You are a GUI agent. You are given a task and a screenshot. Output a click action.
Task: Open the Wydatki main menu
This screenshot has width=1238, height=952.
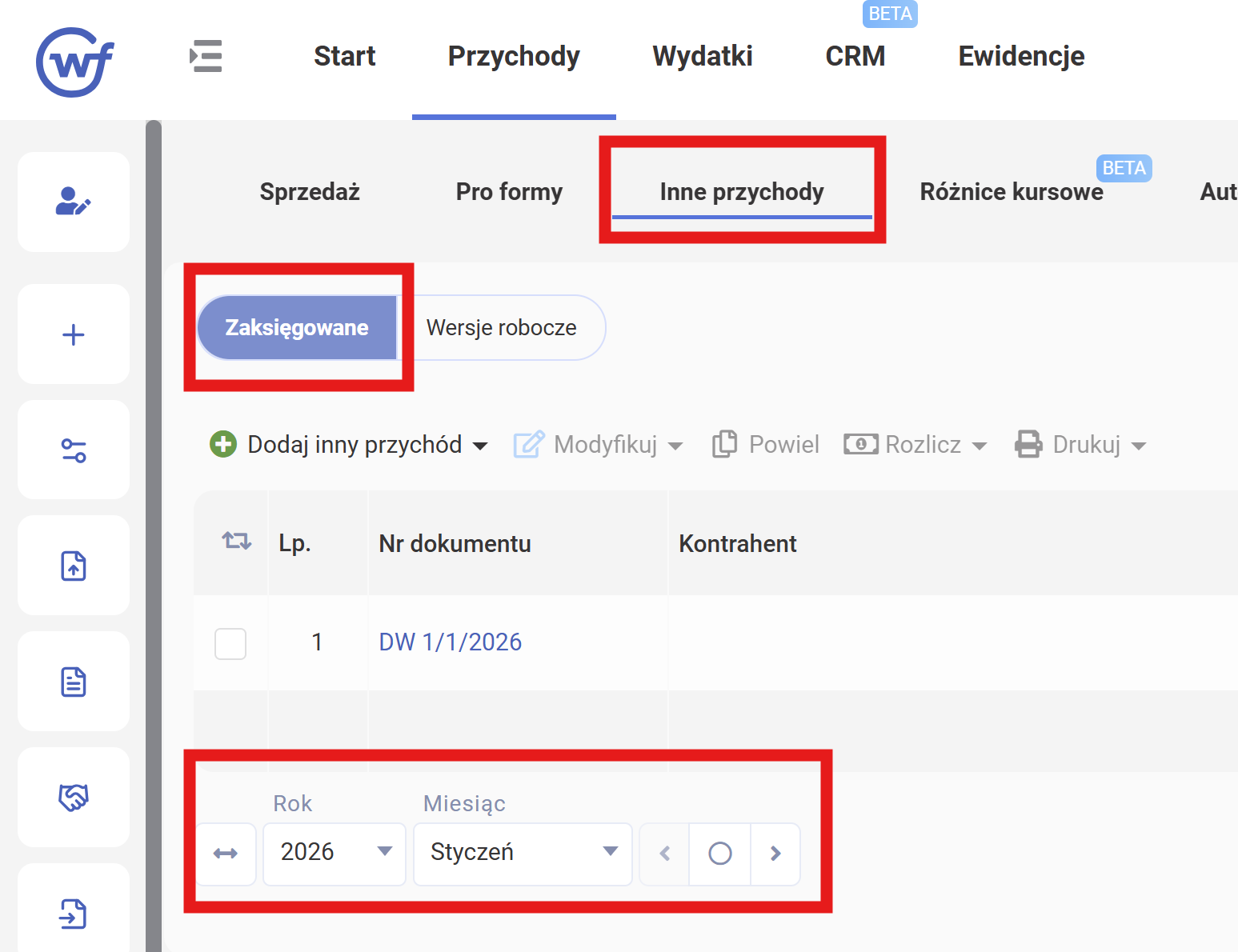[702, 57]
